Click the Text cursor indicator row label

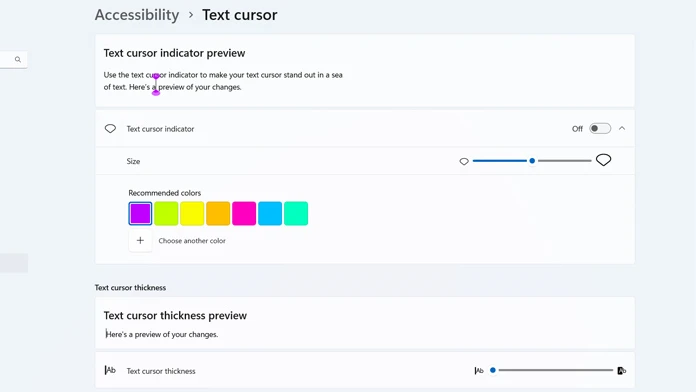tap(160, 129)
